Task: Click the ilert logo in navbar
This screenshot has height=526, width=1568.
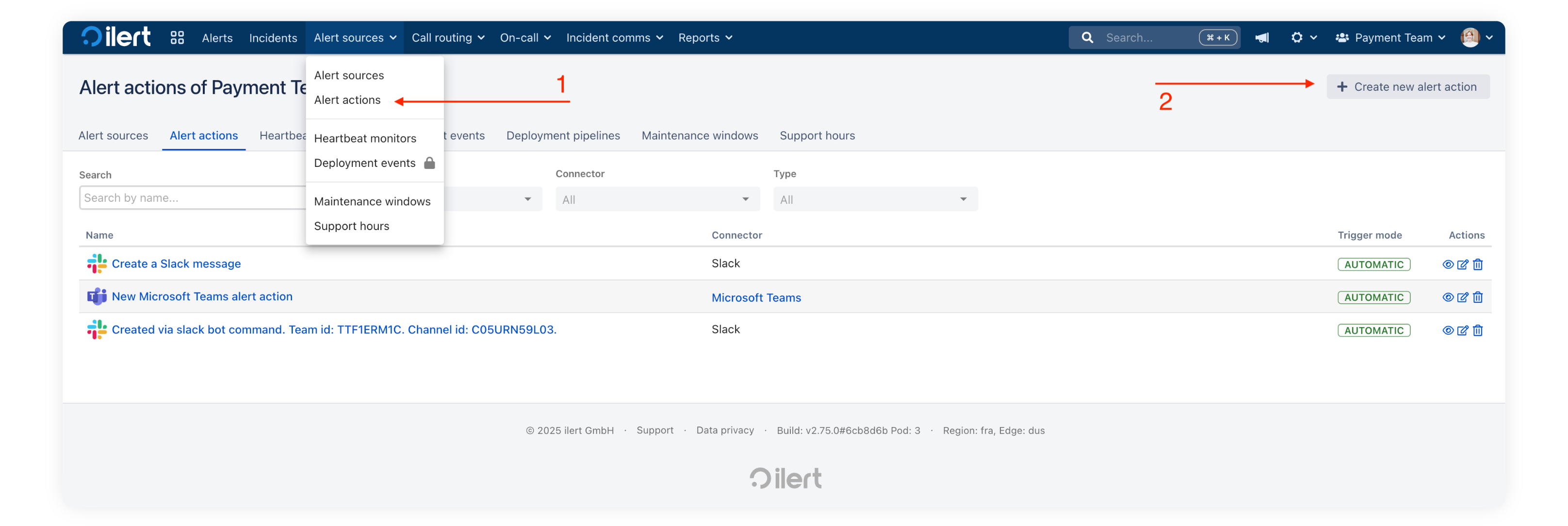Action: coord(115,37)
